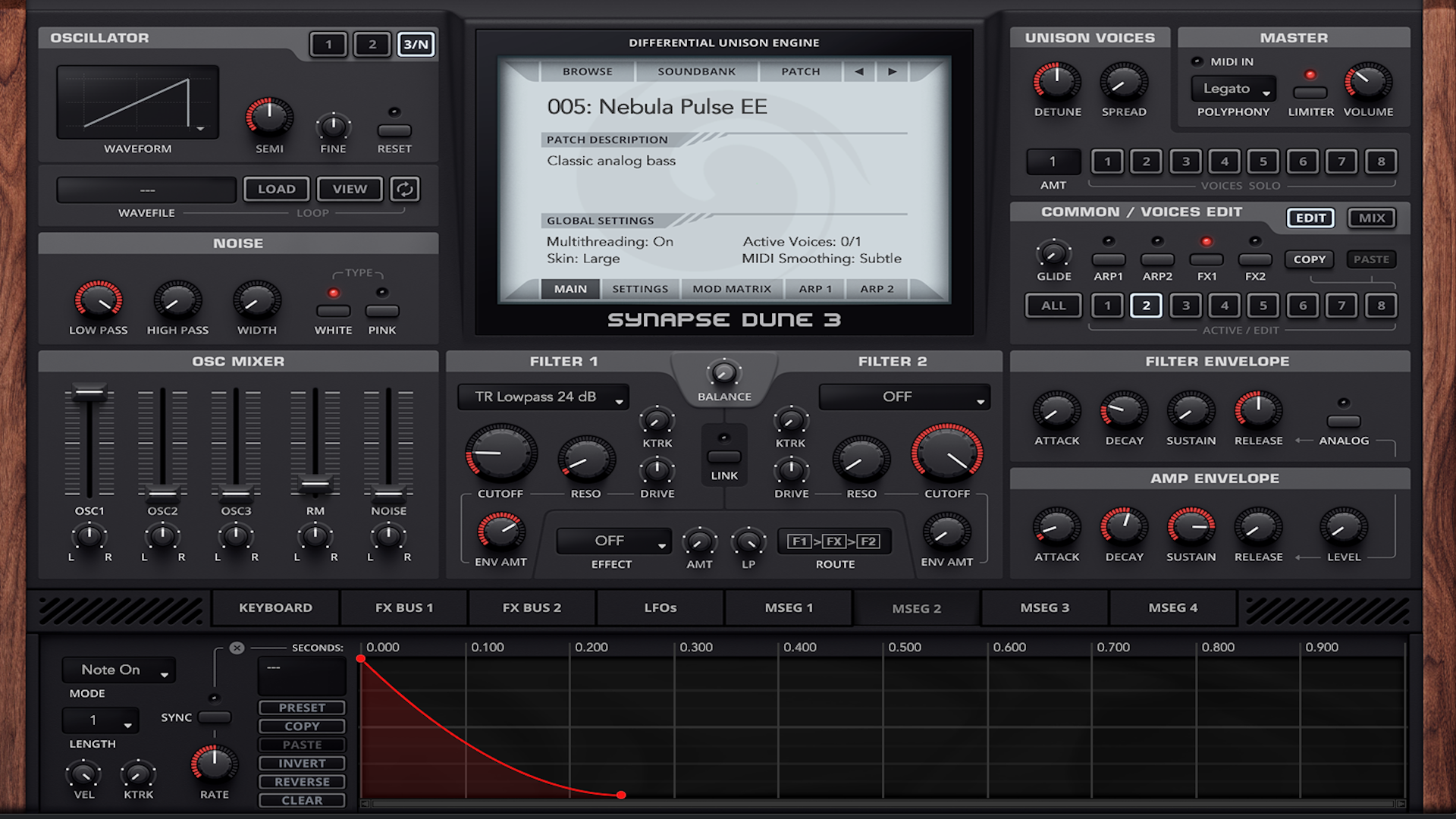Open the Mod Matrix display tab
This screenshot has height=819, width=1456.
731,289
